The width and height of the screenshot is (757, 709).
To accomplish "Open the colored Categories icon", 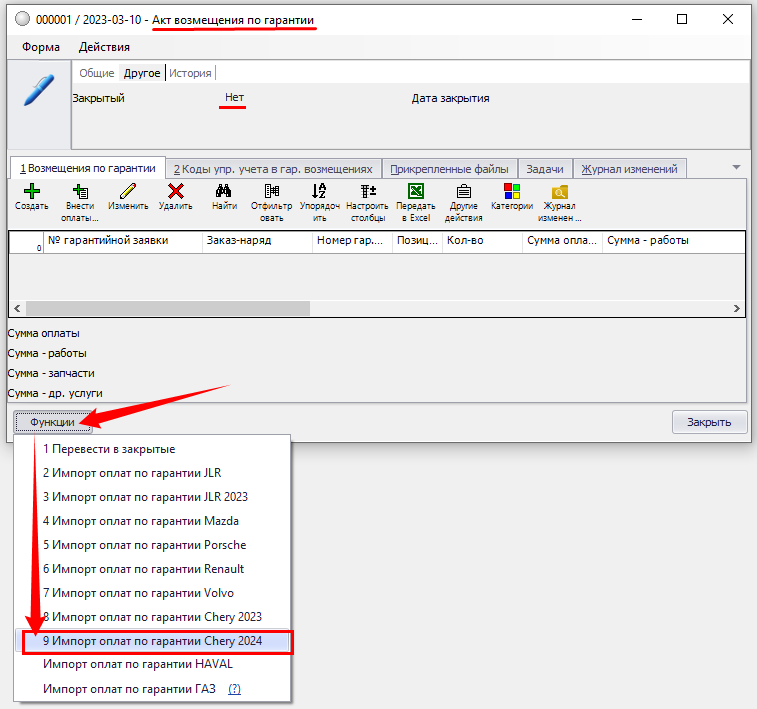I will click(x=511, y=191).
